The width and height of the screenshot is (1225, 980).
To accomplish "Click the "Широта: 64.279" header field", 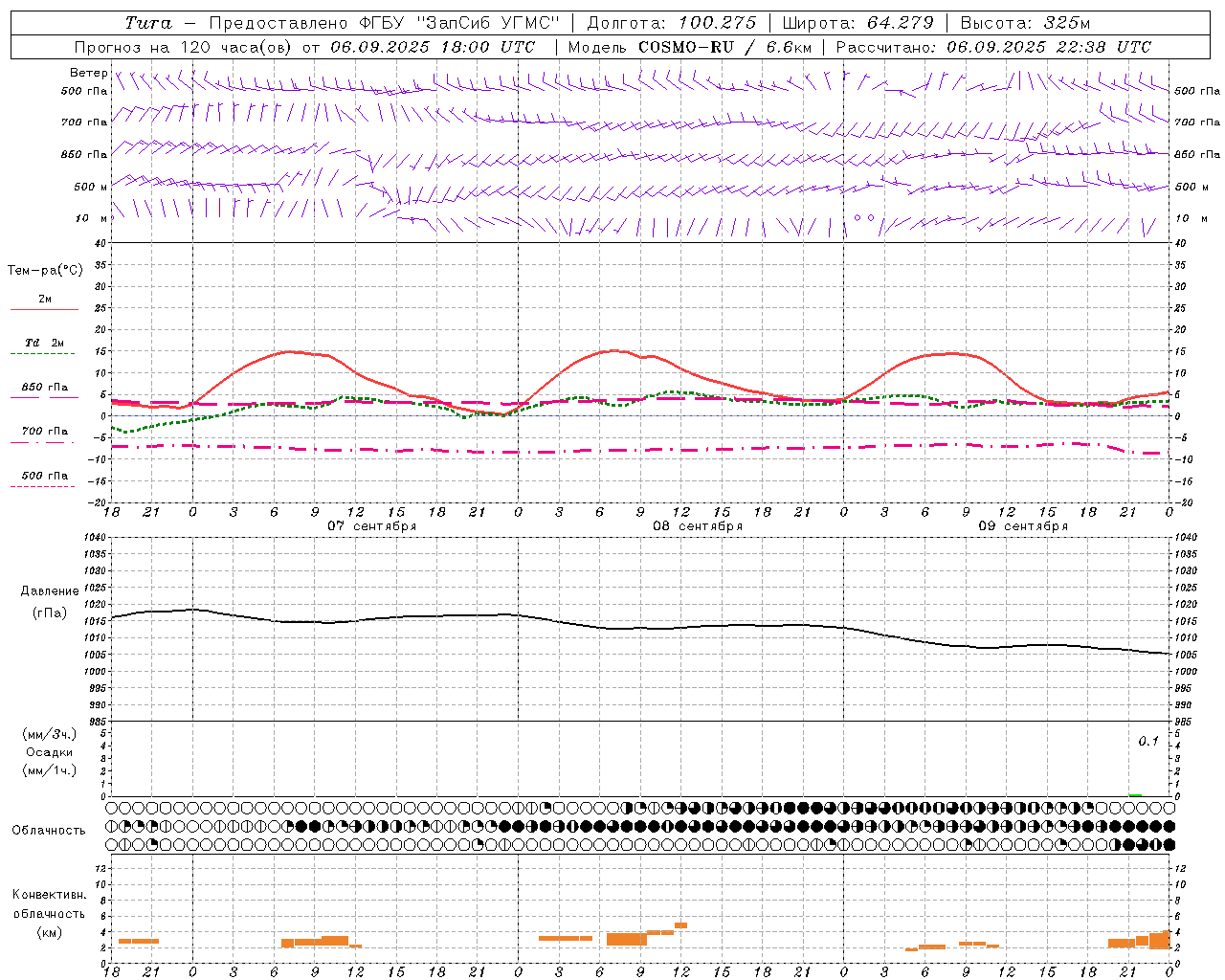I will pyautogui.click(x=857, y=23).
